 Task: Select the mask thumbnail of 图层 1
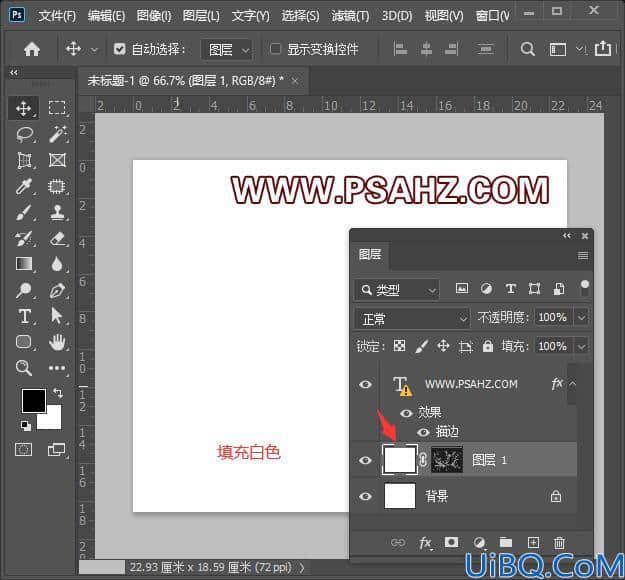point(447,460)
